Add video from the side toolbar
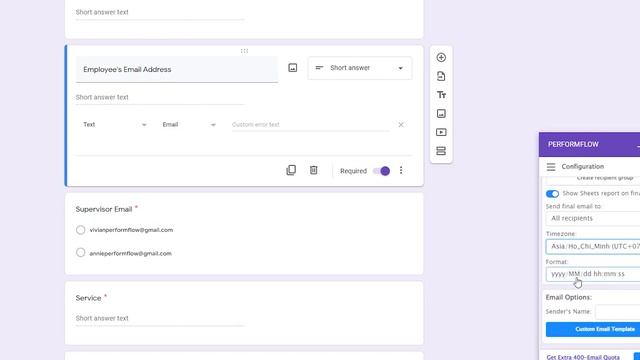Screen dimensions: 640x360 click(441, 132)
